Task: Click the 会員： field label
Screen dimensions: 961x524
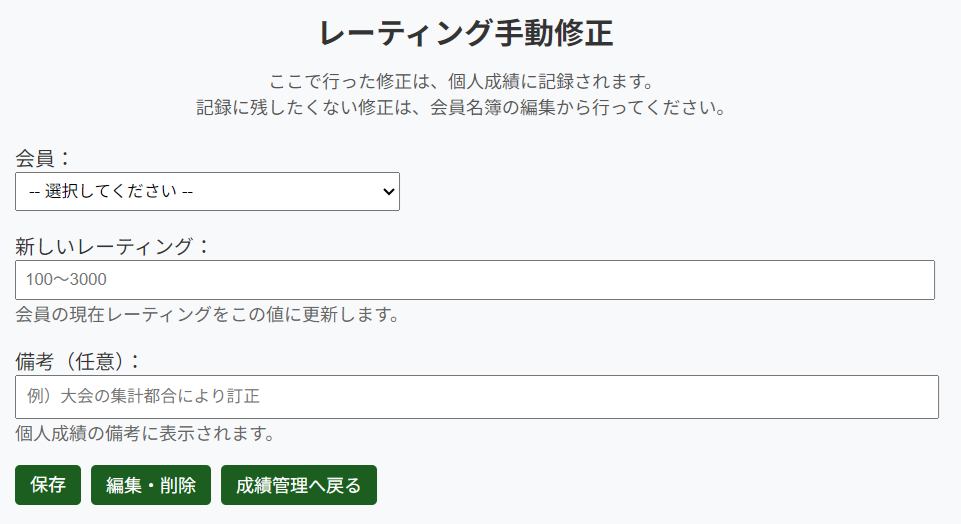Action: coord(44,158)
